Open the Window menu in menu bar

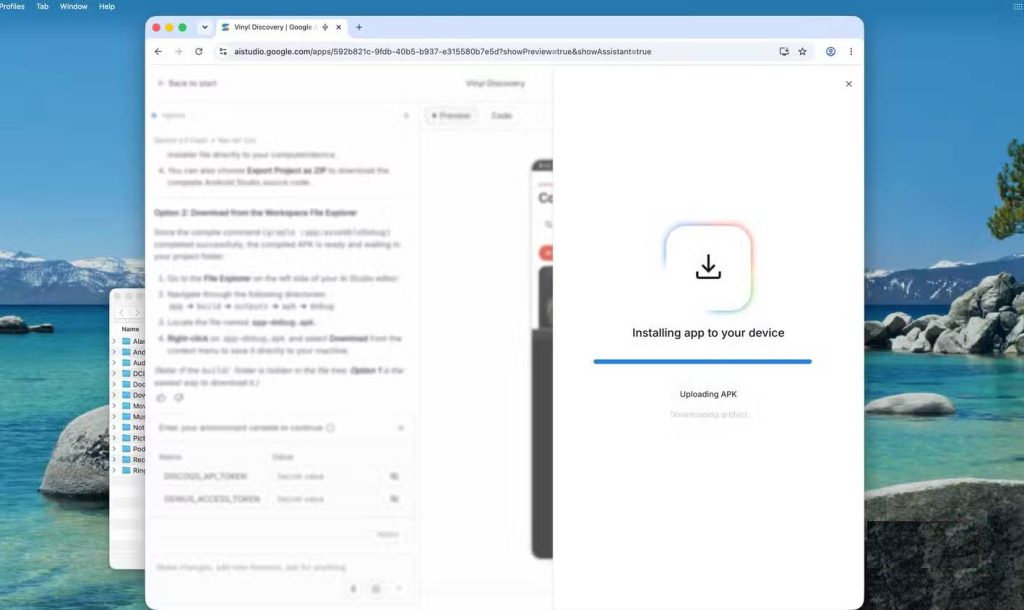[73, 7]
